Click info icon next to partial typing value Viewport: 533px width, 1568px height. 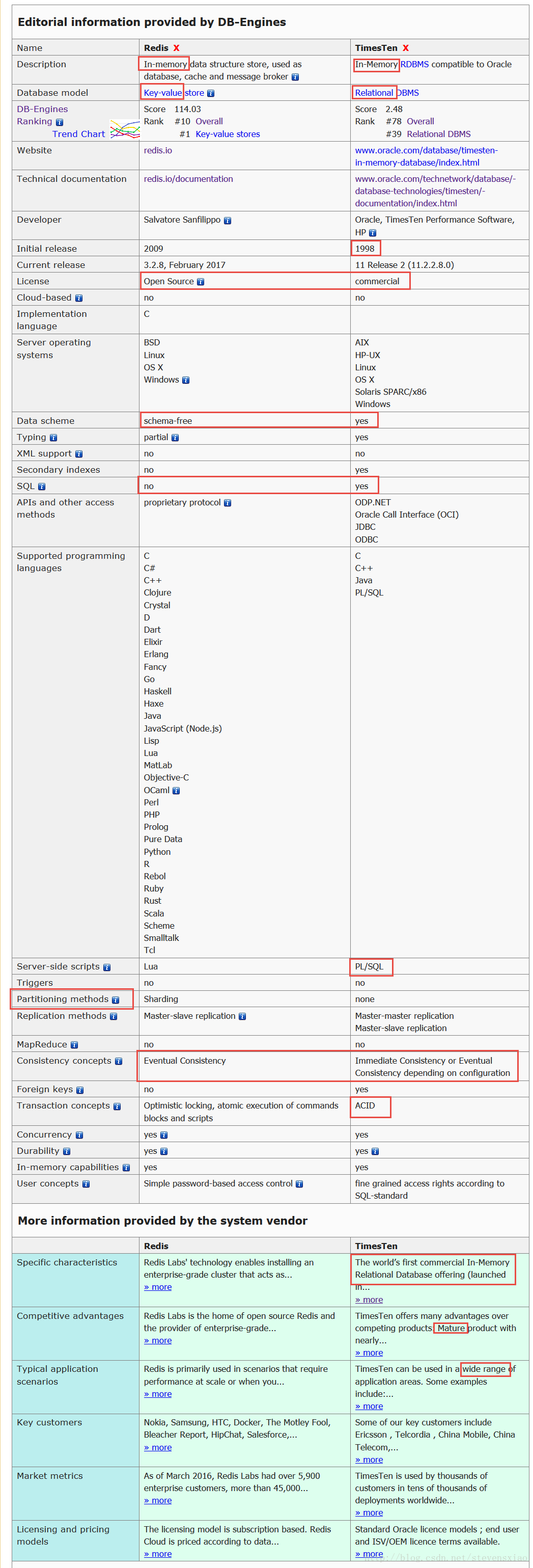click(175, 438)
